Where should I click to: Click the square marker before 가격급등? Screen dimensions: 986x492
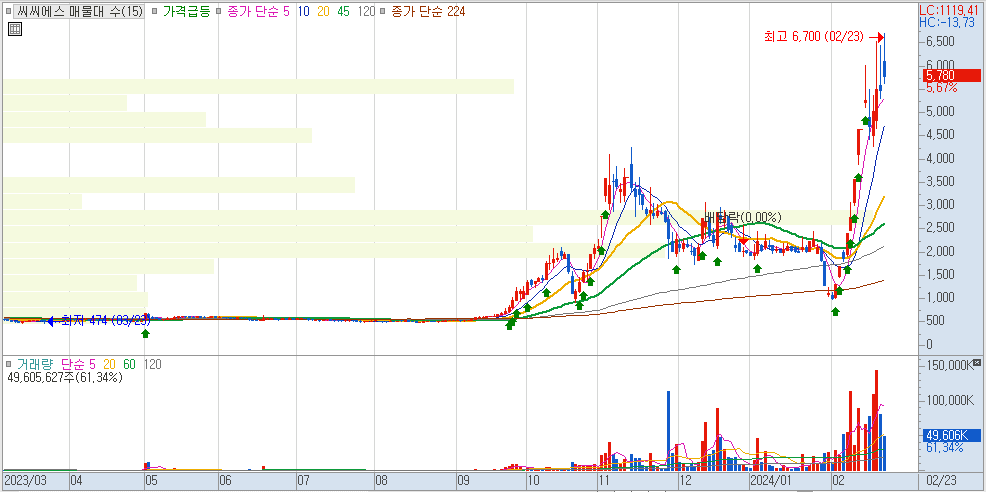click(155, 11)
